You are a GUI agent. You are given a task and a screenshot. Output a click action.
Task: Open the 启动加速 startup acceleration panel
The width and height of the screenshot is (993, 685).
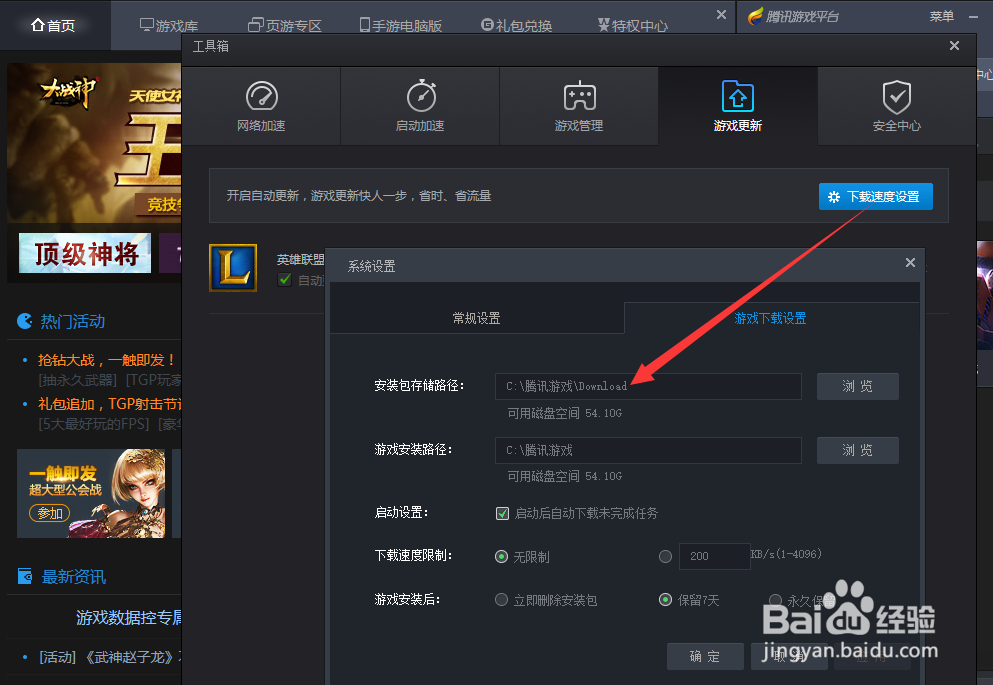point(420,105)
